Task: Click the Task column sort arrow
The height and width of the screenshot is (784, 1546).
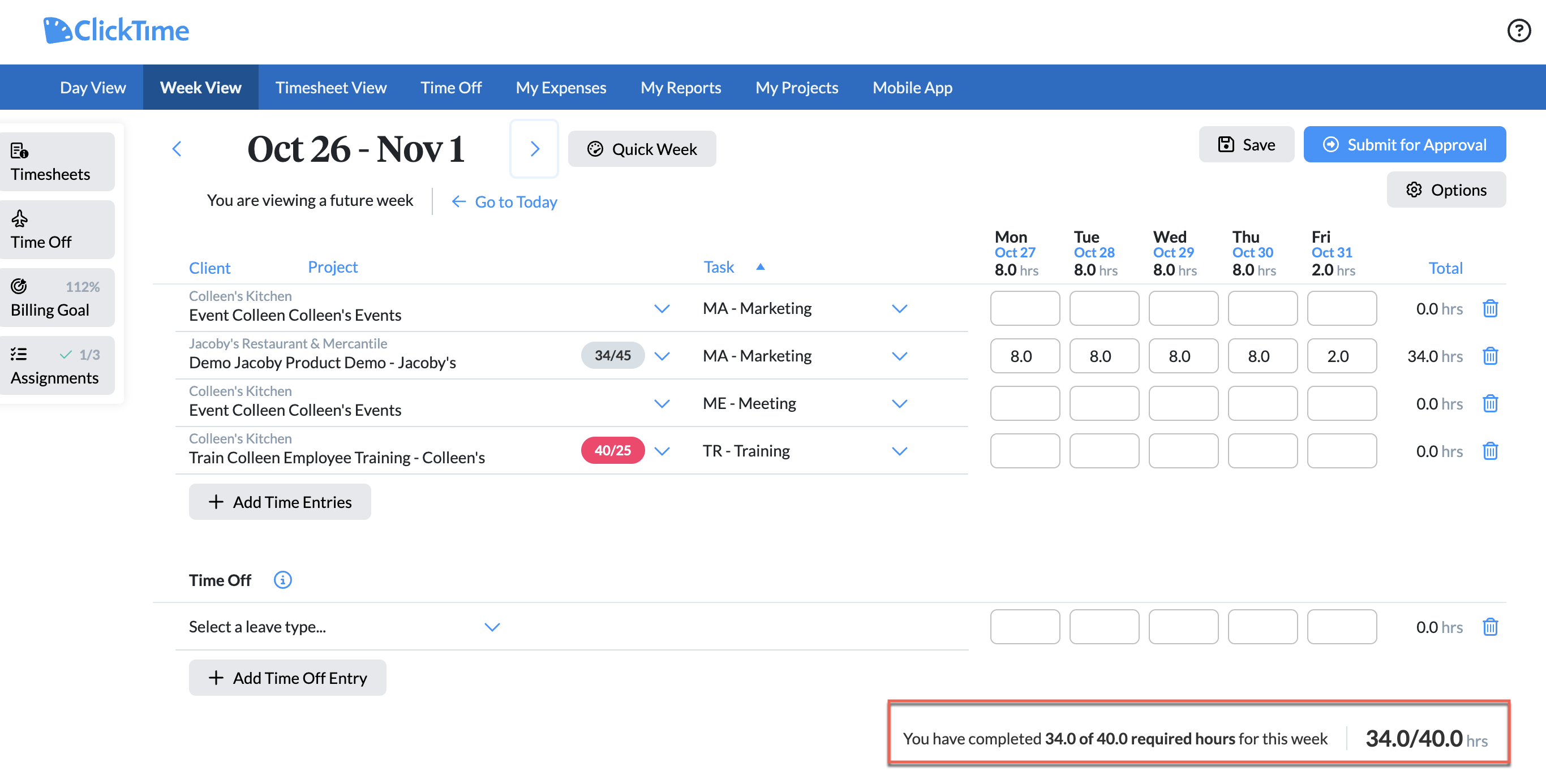Action: point(761,267)
